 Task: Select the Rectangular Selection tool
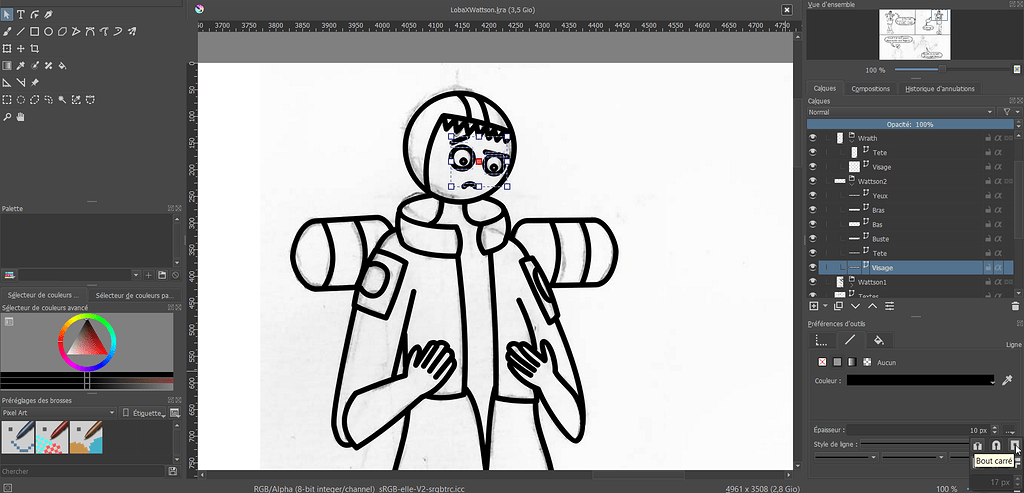[7, 100]
